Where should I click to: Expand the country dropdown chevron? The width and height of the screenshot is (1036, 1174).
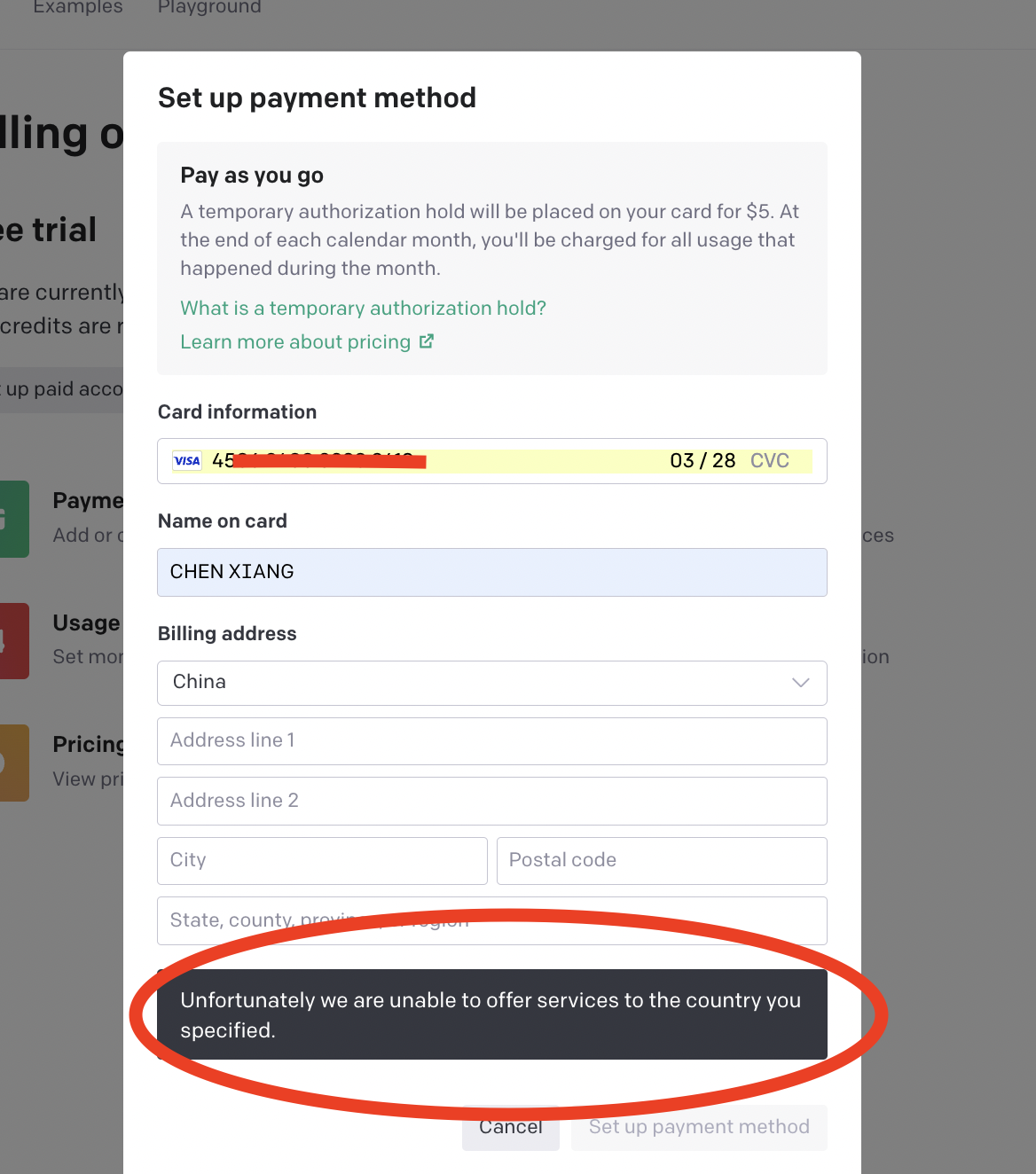[801, 682]
